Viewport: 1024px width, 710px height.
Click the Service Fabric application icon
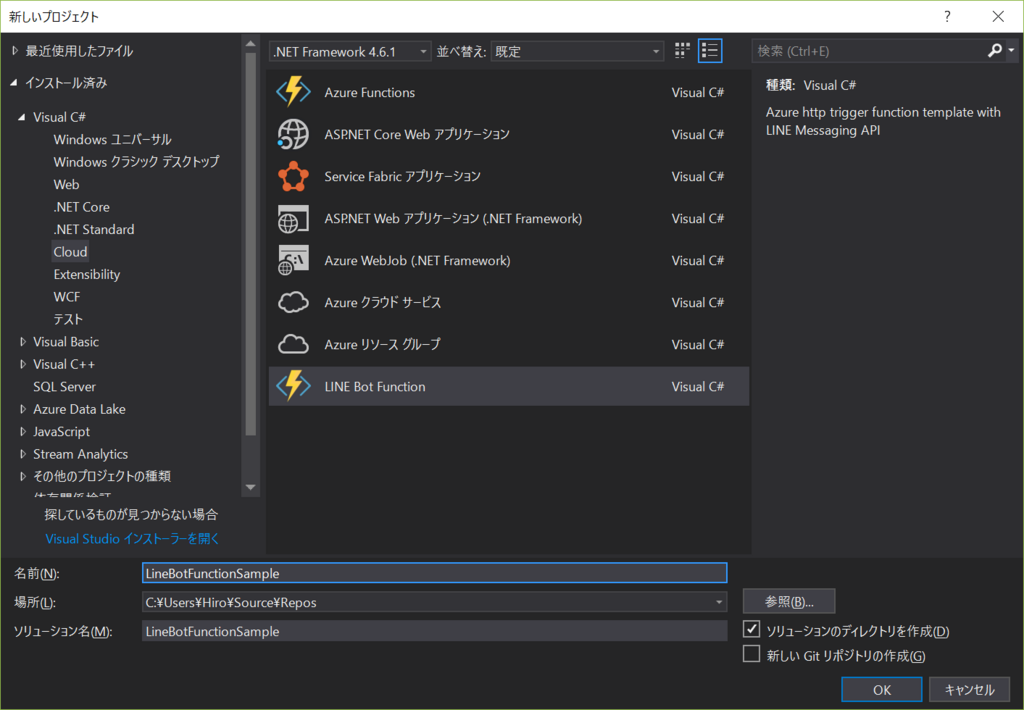pyautogui.click(x=293, y=176)
